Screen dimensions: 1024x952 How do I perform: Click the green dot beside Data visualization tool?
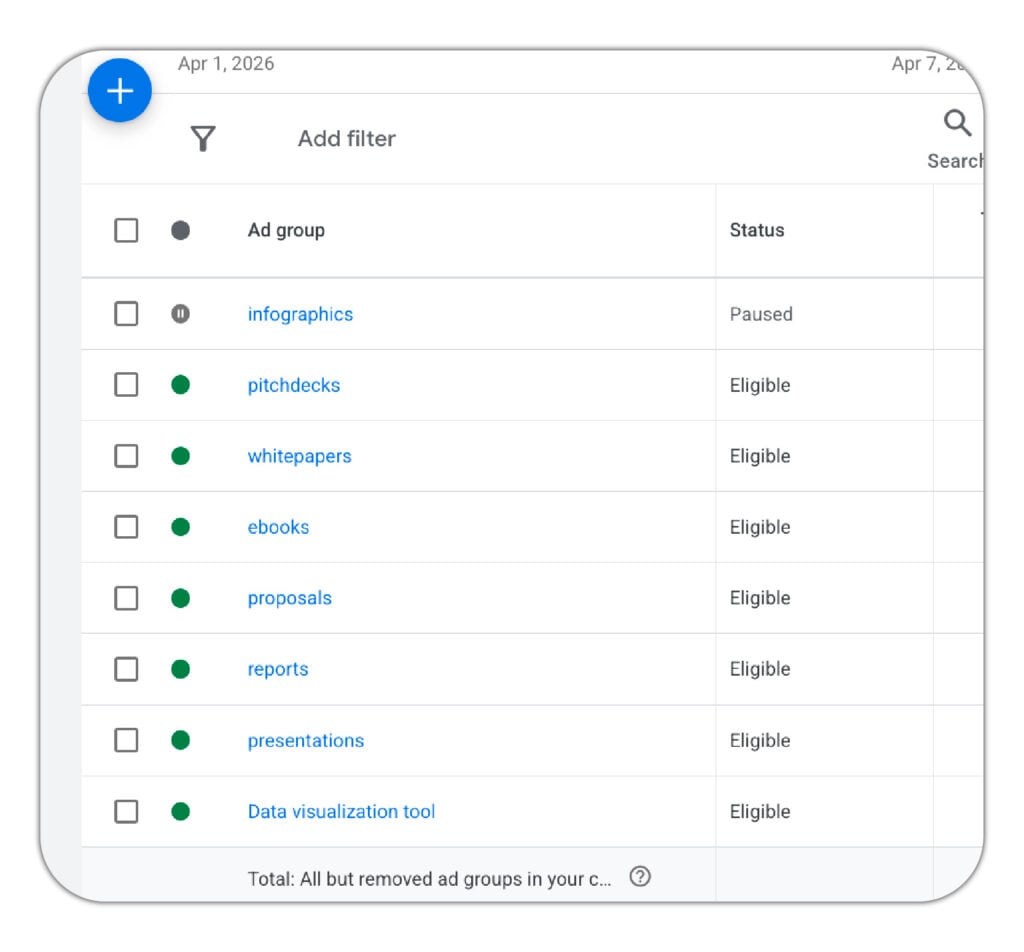[x=180, y=811]
